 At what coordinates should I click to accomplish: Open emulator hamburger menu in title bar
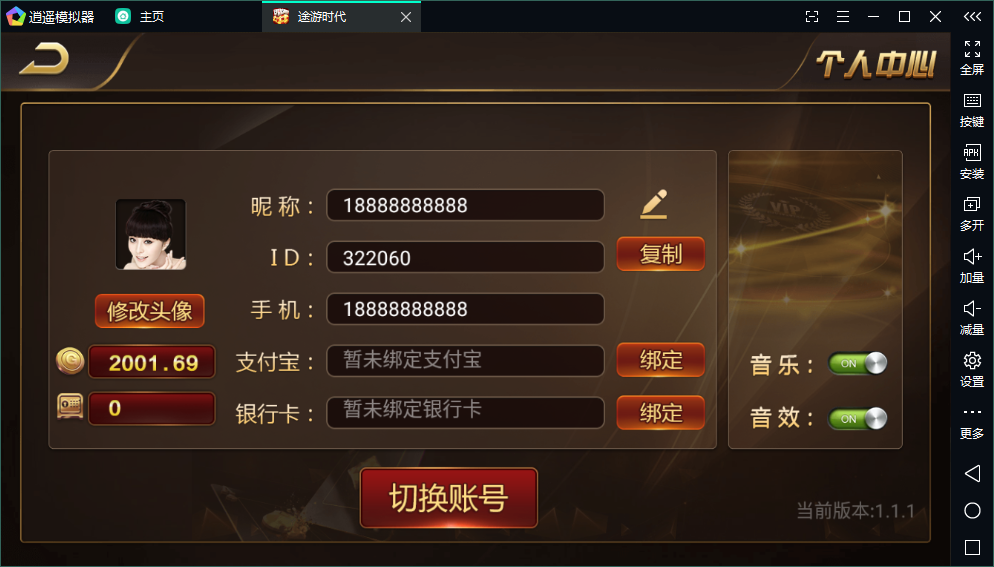pyautogui.click(x=842, y=16)
